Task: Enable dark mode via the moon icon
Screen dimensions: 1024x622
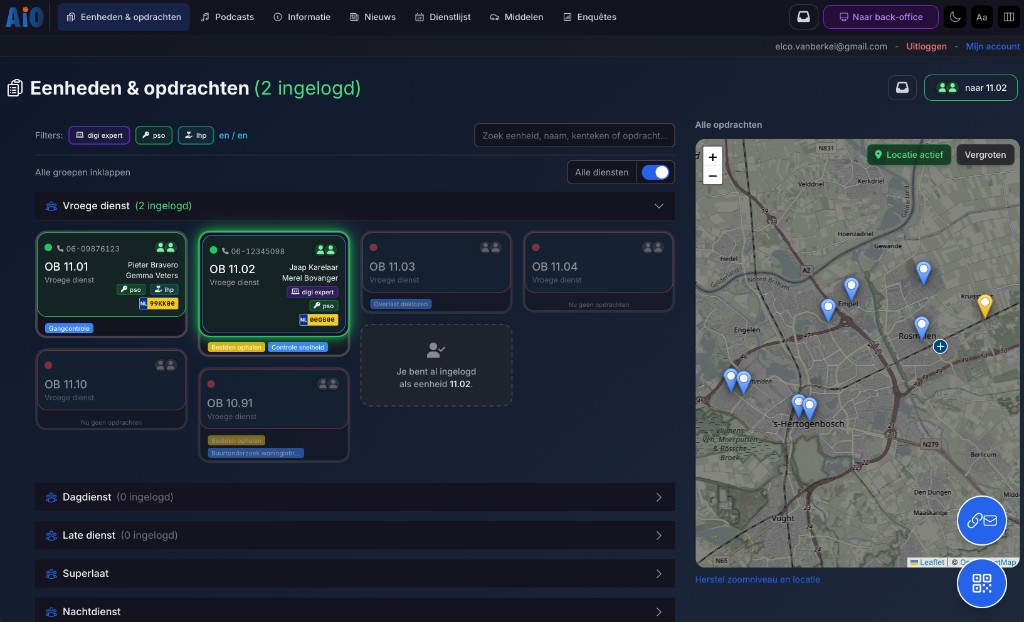Action: (x=955, y=16)
